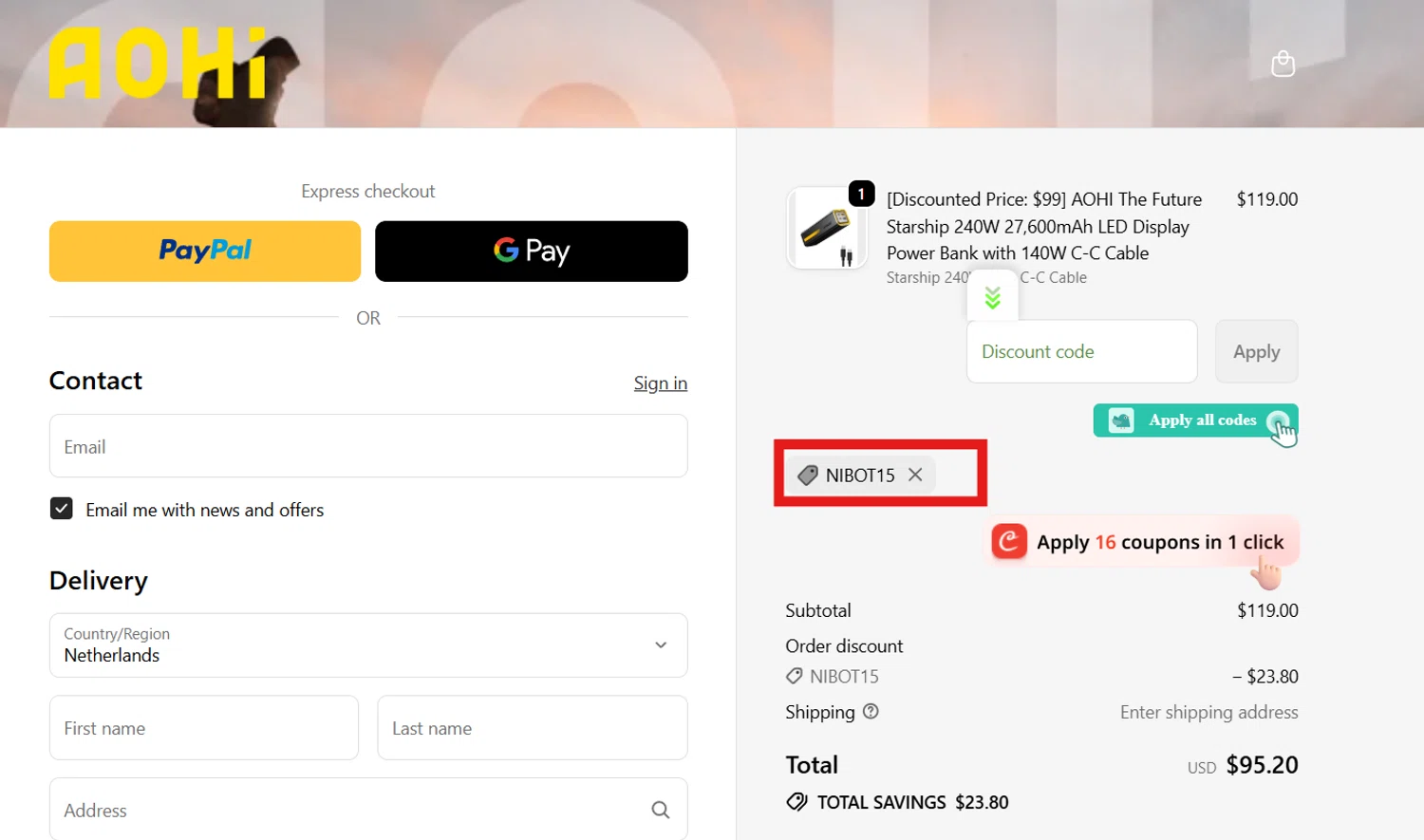Click the address search magnifier icon
Screen dimensions: 1424x840
pos(661,810)
